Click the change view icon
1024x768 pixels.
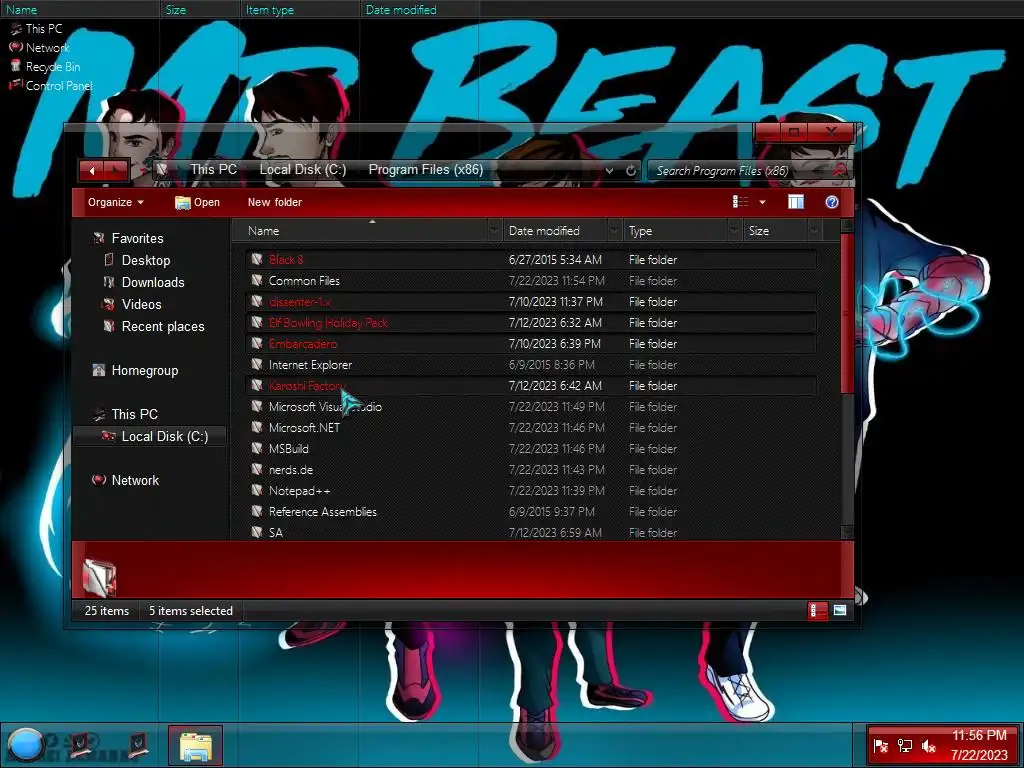pos(741,202)
